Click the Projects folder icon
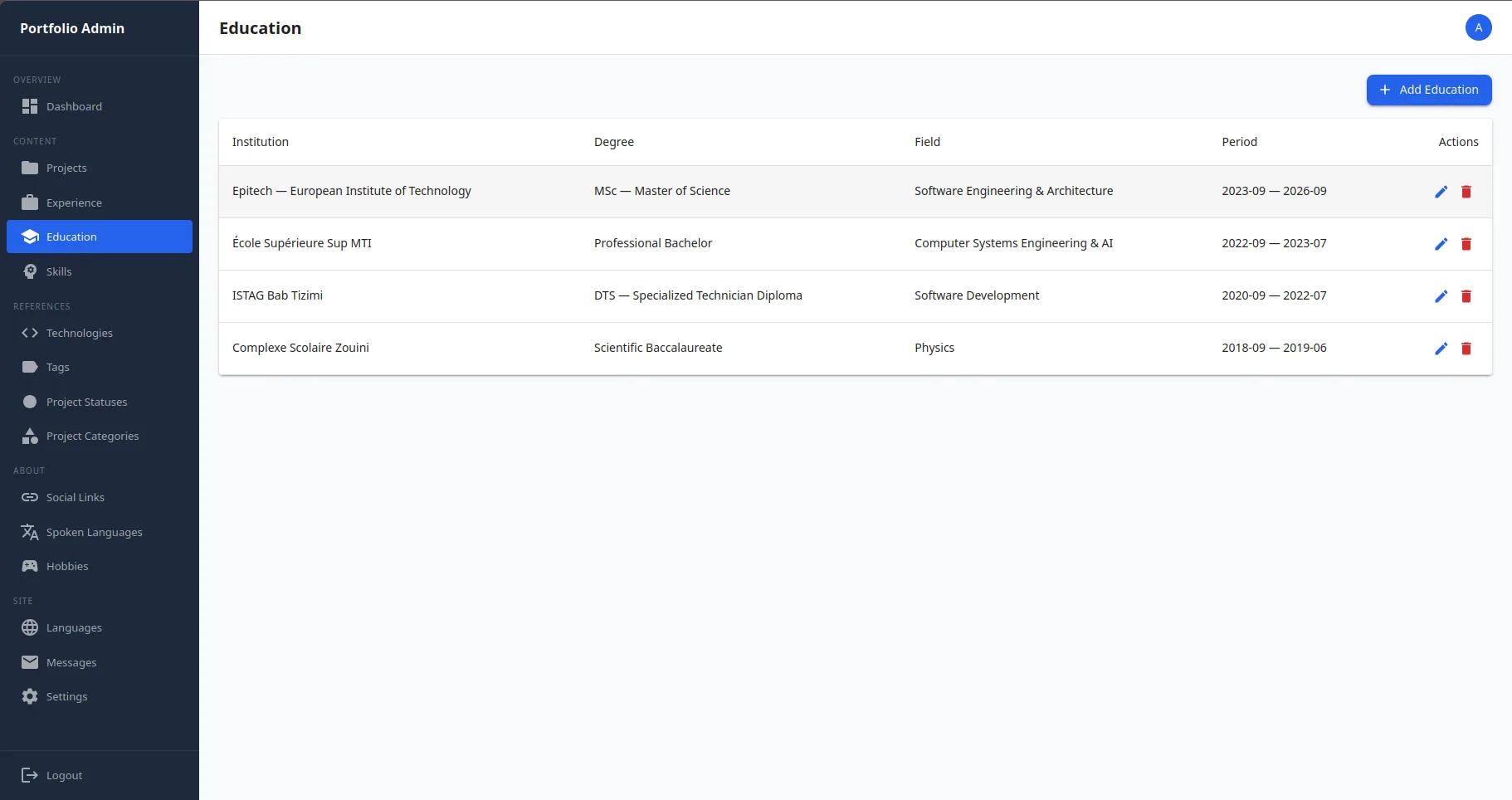 pyautogui.click(x=30, y=168)
